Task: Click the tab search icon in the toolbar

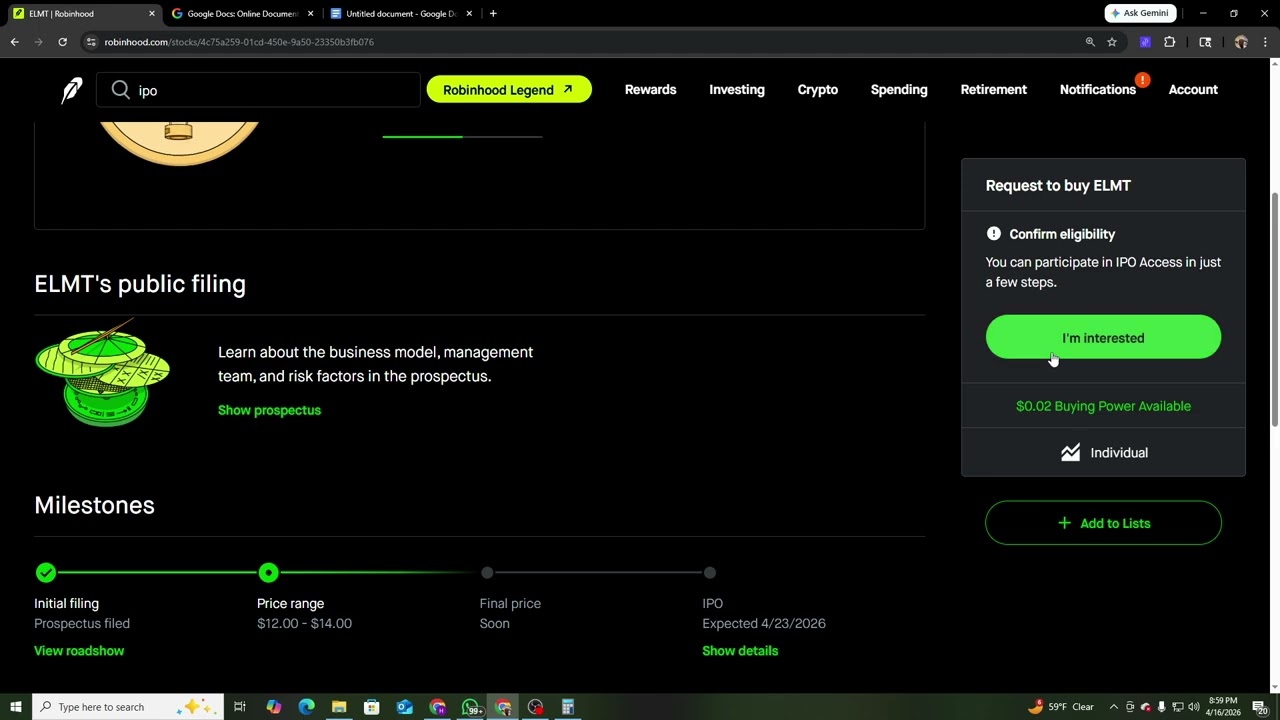Action: 1205,42
